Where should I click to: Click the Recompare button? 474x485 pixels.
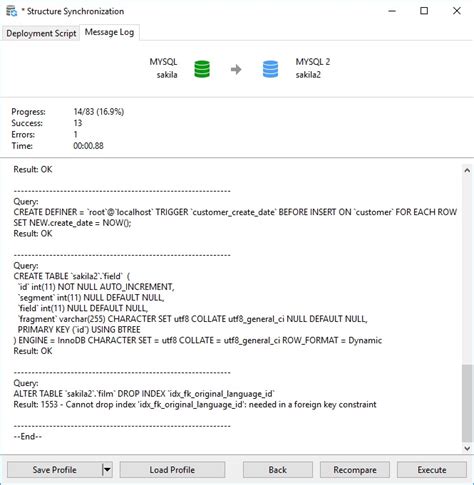[355, 470]
